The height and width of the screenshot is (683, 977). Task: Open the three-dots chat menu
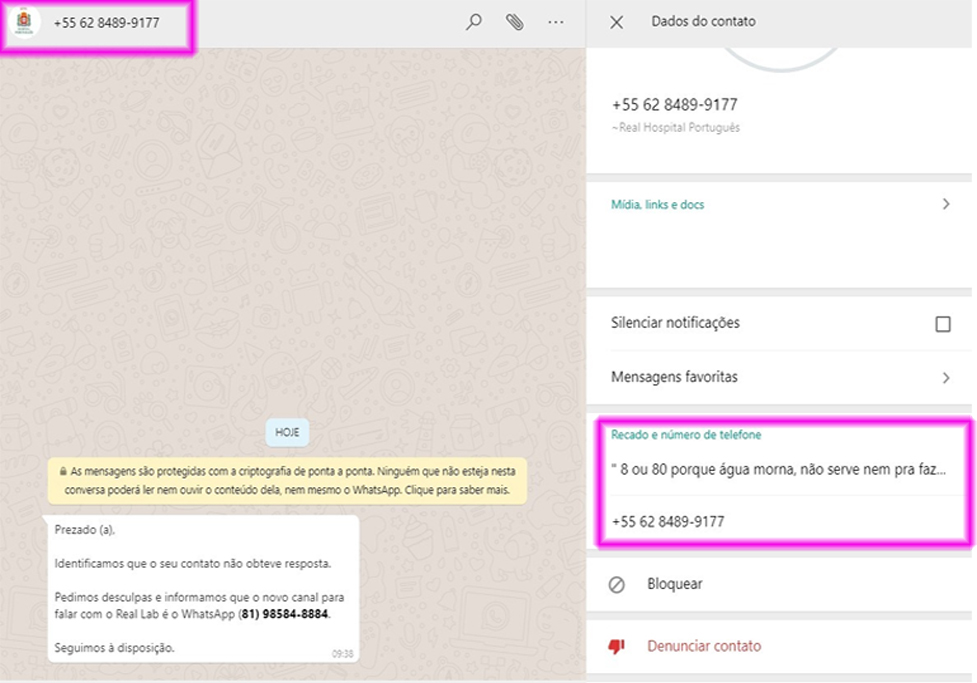[x=556, y=22]
